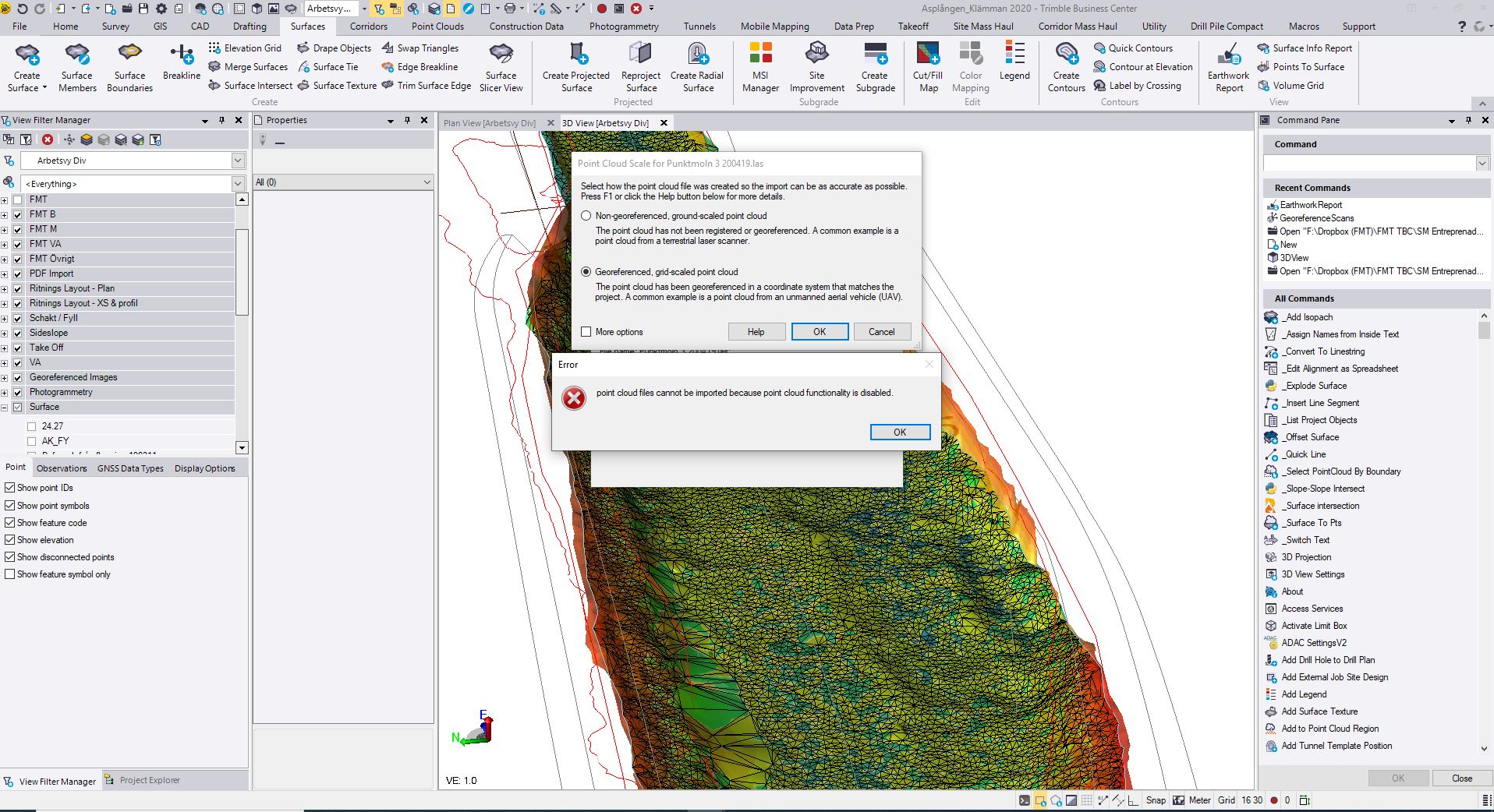Enable the More options checkbox

(586, 332)
